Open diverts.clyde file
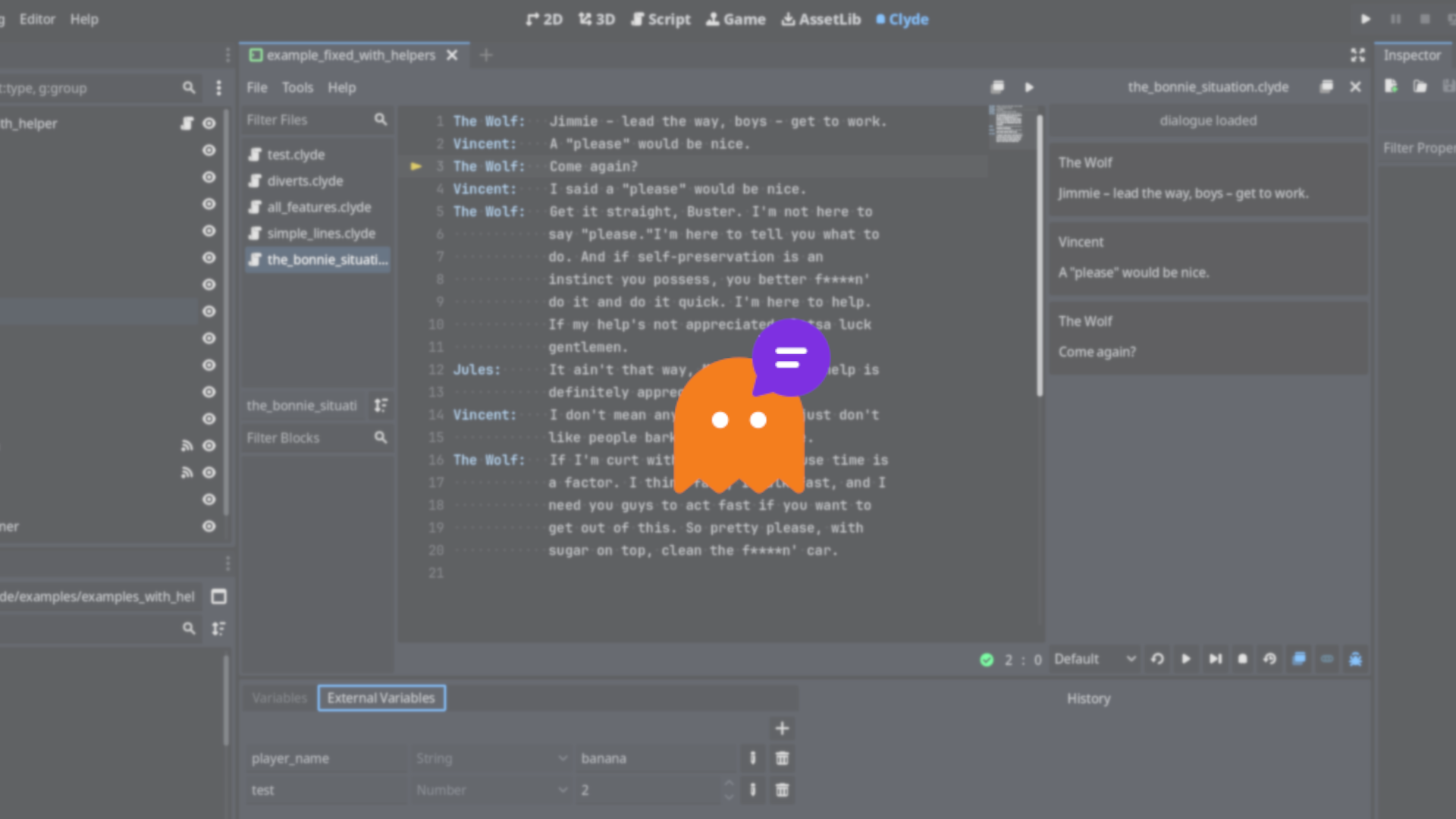 point(316,181)
